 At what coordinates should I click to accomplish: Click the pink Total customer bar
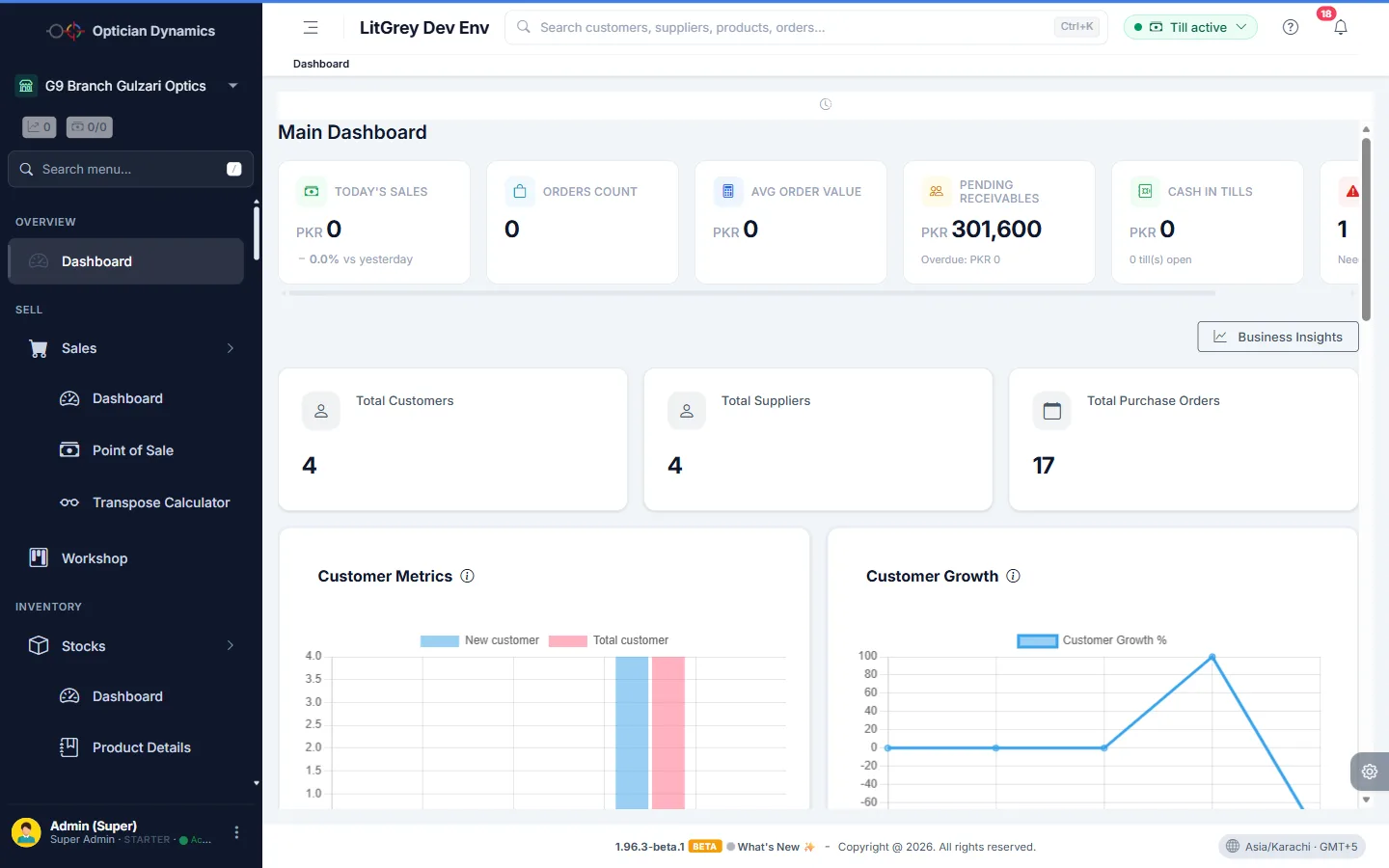[x=668, y=732]
